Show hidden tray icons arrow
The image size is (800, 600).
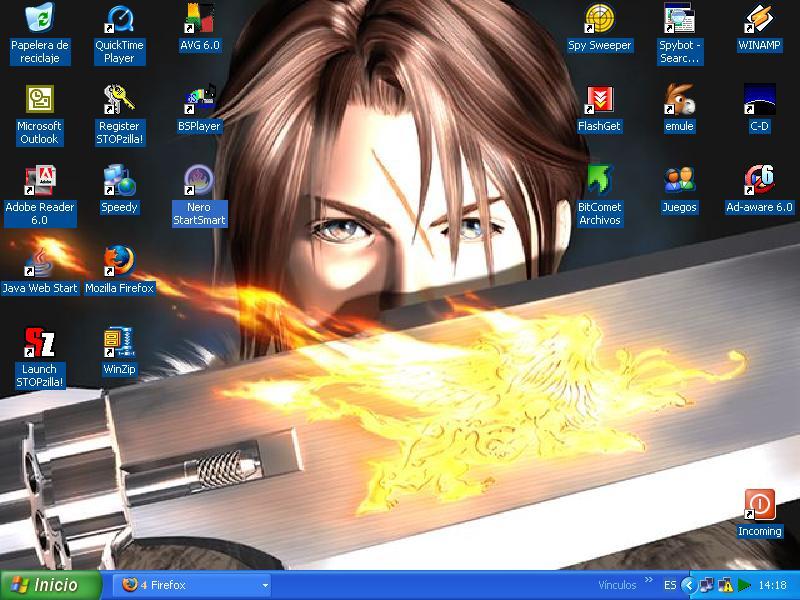(x=689, y=585)
